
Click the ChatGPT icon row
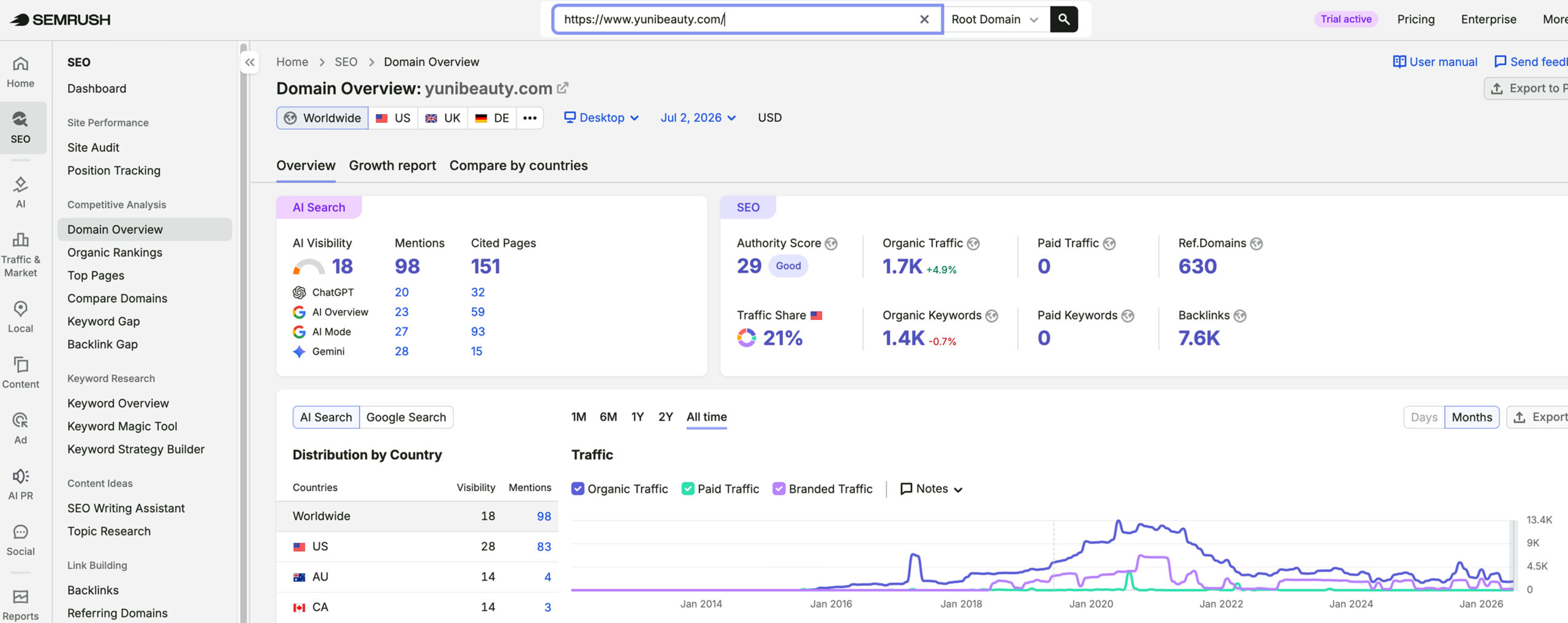[x=299, y=292]
